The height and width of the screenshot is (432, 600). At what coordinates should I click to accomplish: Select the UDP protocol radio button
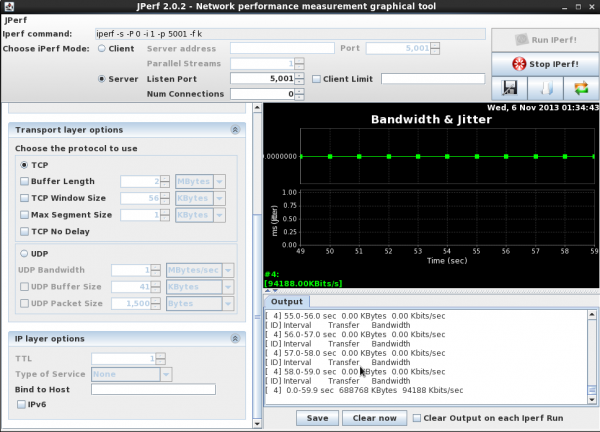24,253
